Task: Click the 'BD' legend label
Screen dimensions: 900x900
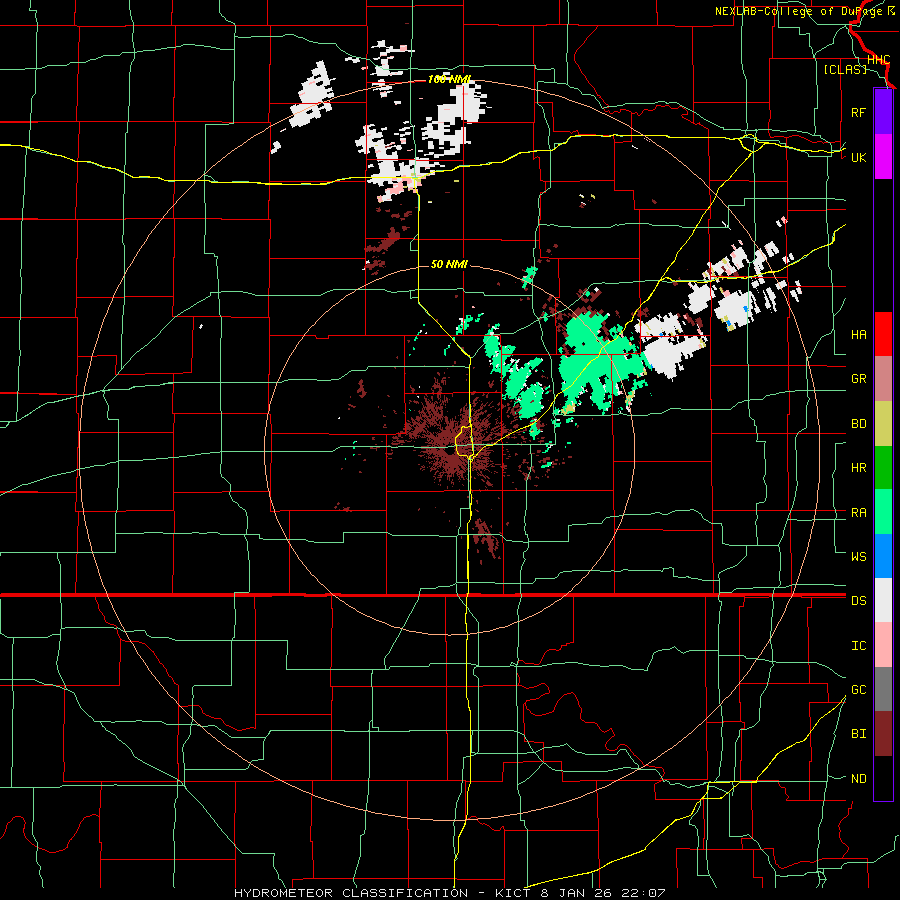Action: pos(858,424)
